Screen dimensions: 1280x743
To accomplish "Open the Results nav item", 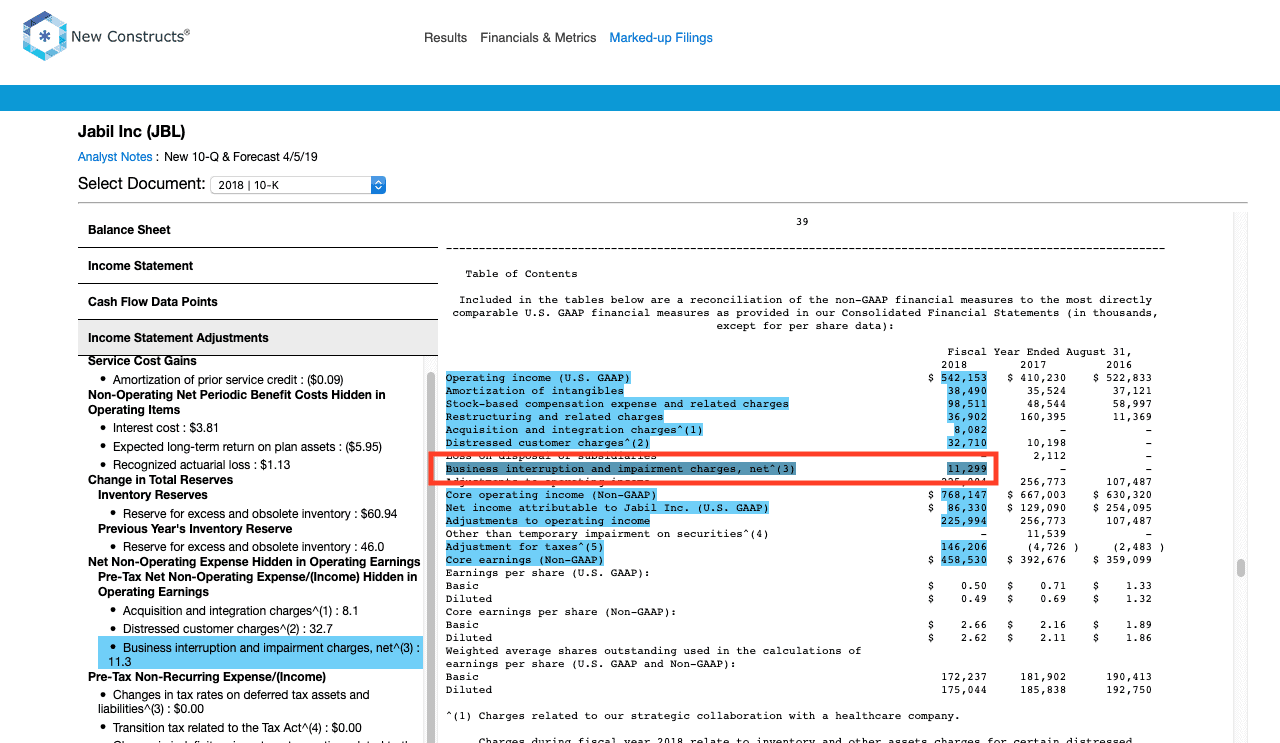I will tap(445, 38).
